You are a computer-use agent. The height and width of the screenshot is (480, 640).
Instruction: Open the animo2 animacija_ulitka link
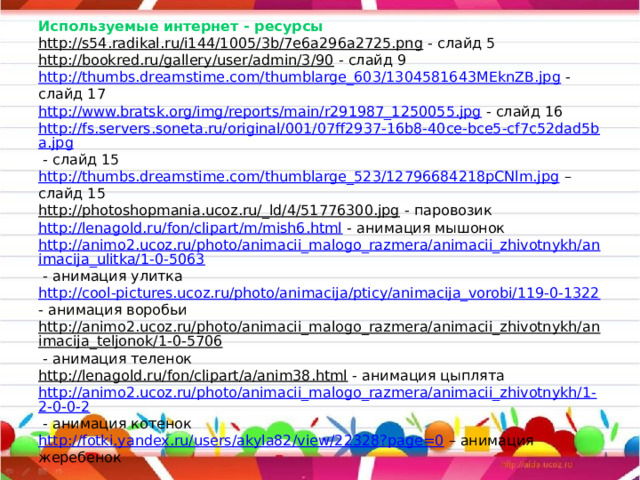tap(319, 252)
